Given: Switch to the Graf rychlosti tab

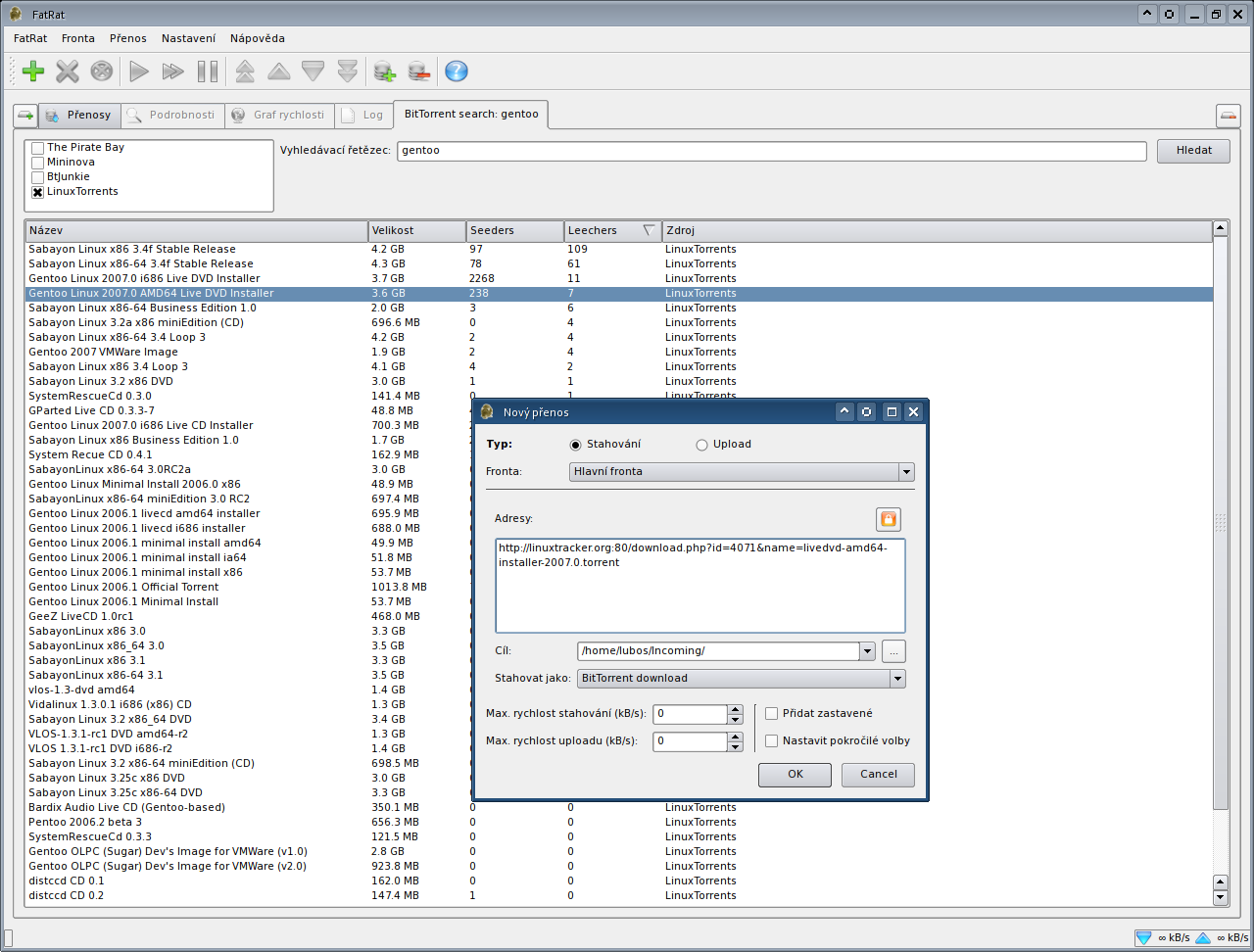Looking at the screenshot, I should [x=279, y=116].
